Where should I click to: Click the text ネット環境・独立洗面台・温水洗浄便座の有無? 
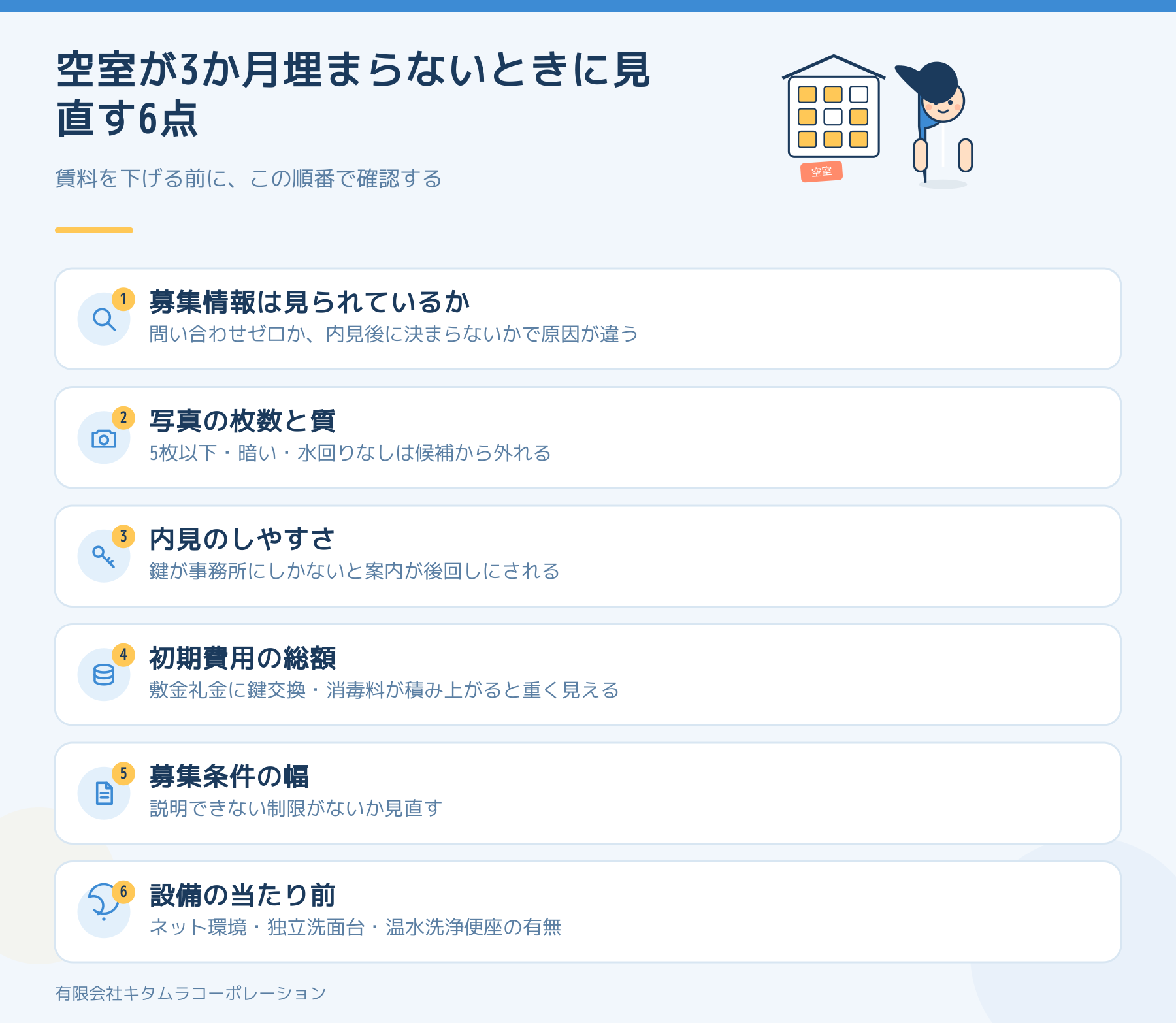(x=355, y=927)
